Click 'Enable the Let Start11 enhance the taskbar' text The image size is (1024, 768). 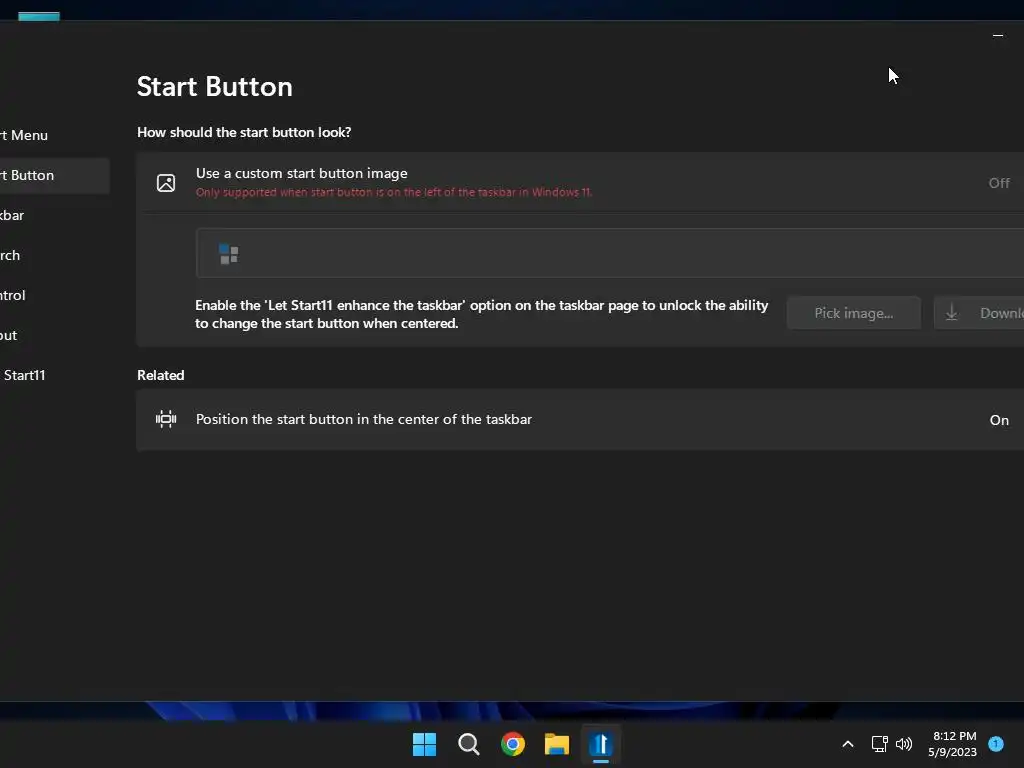(x=481, y=314)
